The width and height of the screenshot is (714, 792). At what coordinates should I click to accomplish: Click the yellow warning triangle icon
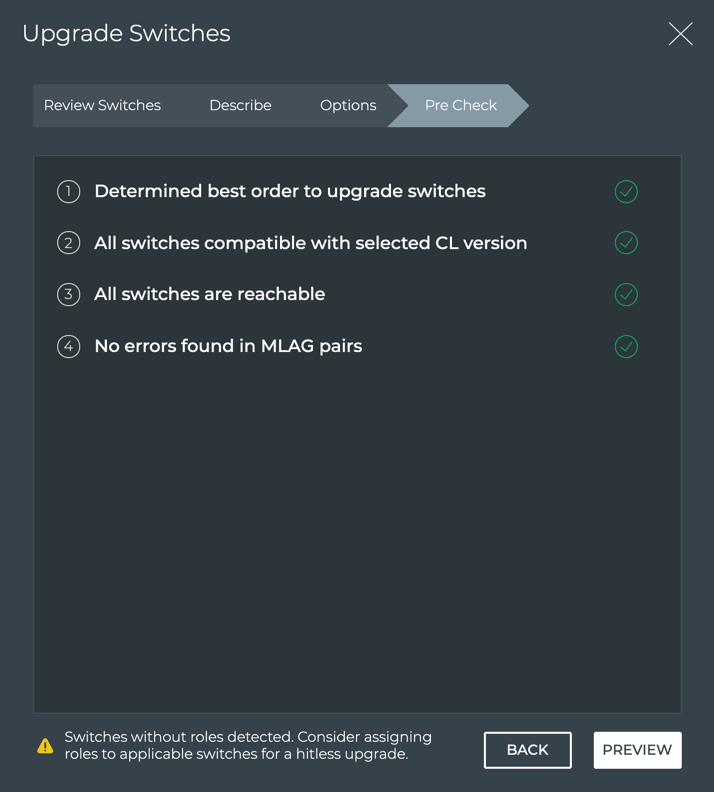click(45, 746)
